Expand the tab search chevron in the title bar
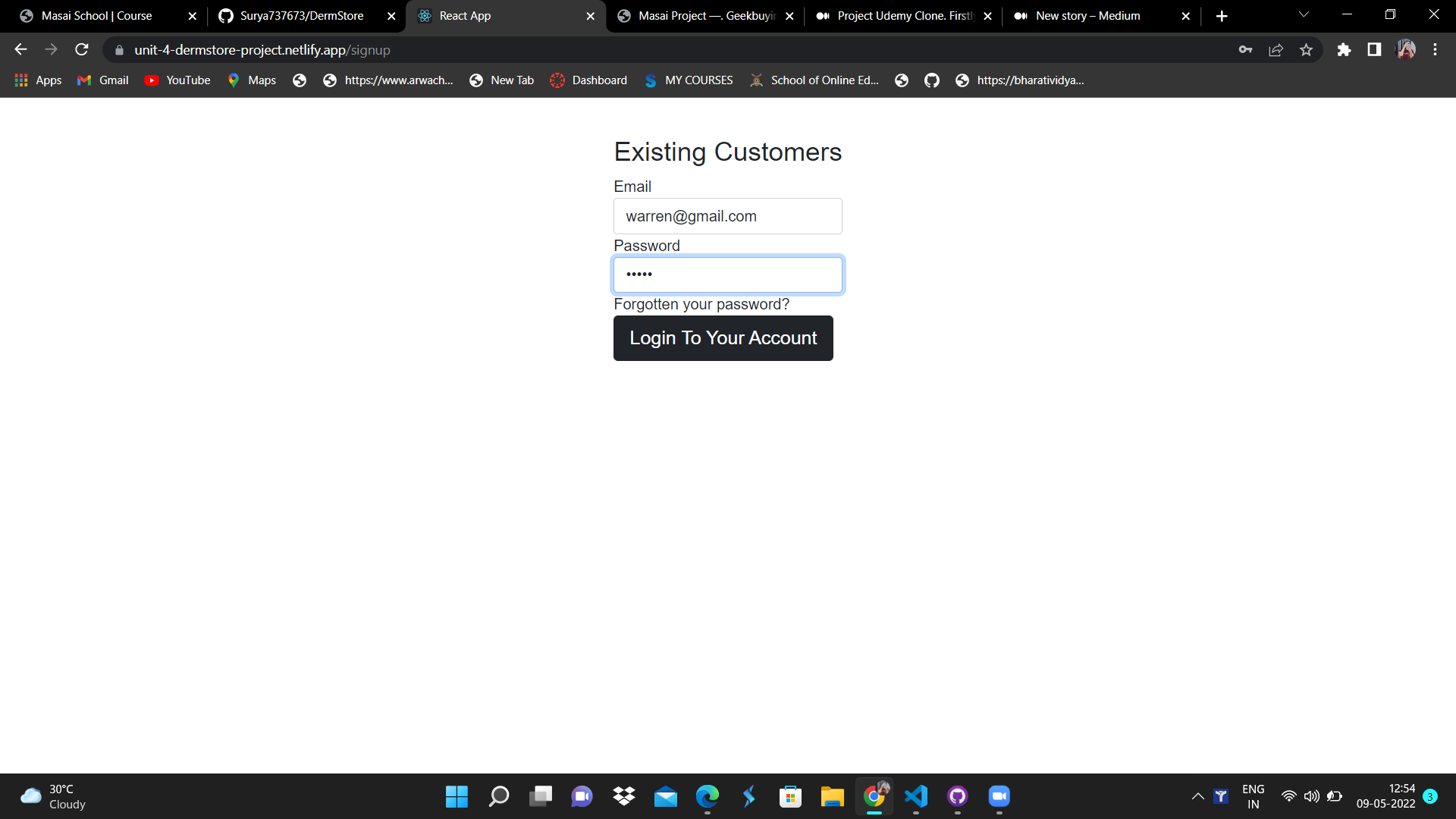The image size is (1456, 819). pos(1304,14)
